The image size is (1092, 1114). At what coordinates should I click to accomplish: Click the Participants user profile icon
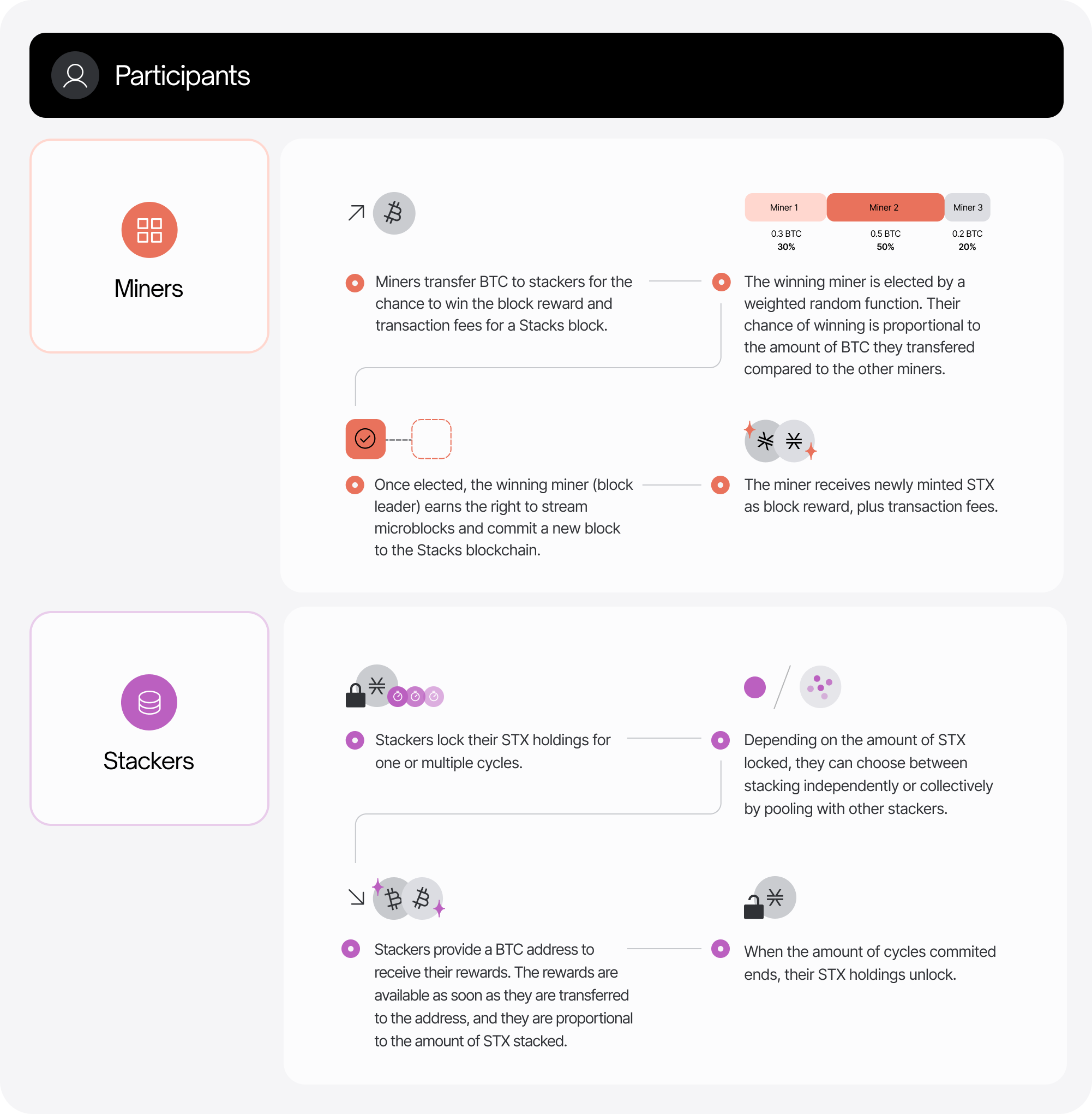pos(75,75)
